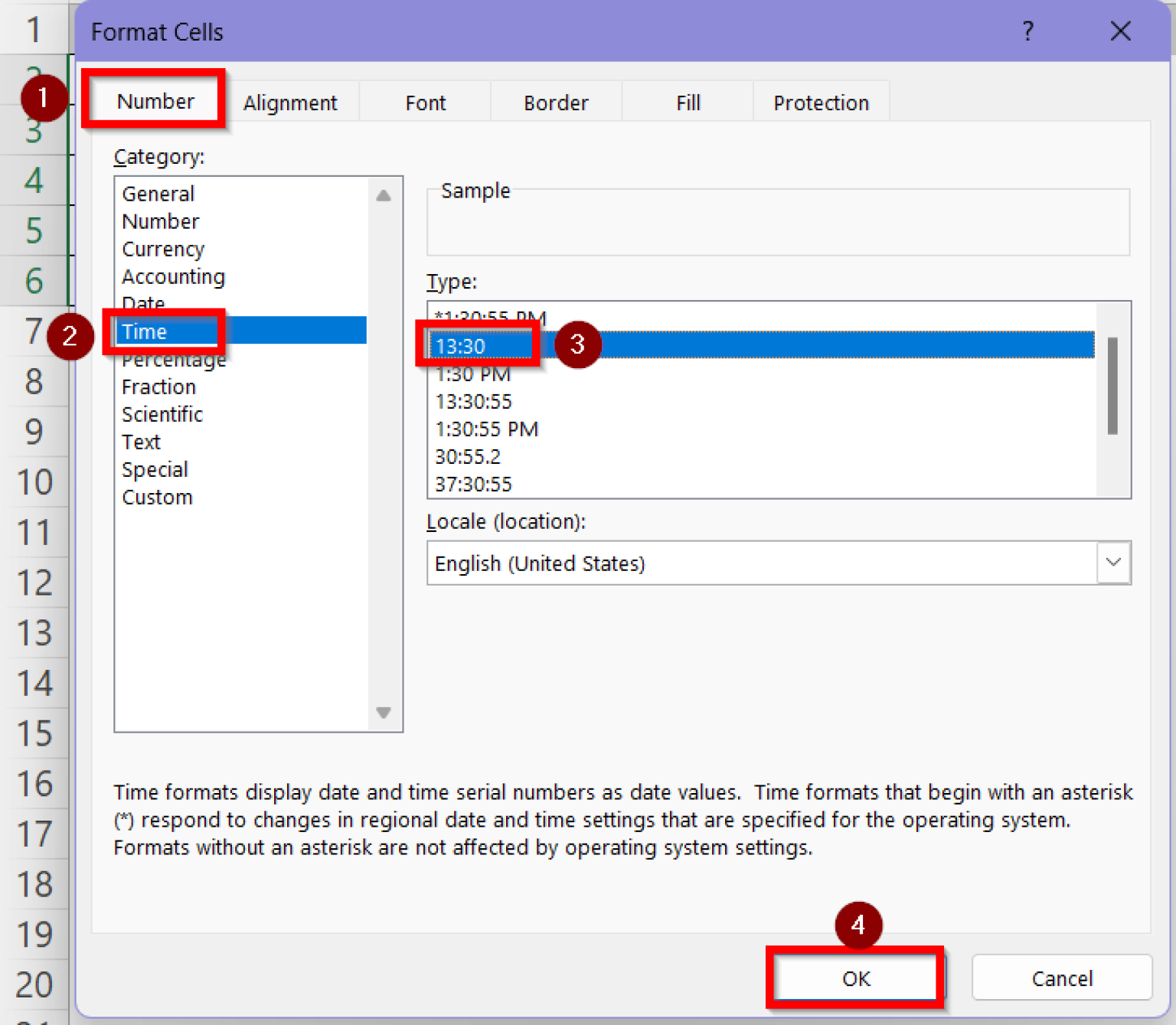Select the 13:30:55 time type
Image resolution: width=1176 pixels, height=1025 pixels.
(x=473, y=402)
